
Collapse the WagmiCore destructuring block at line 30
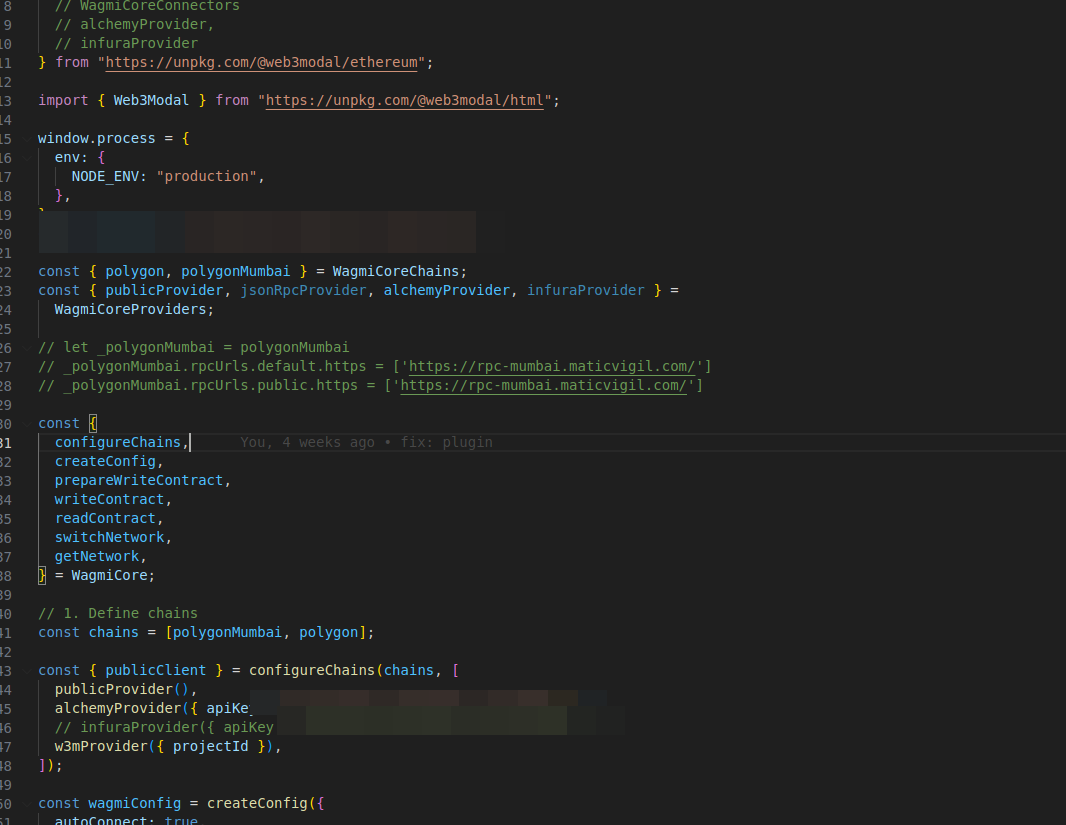coord(26,422)
